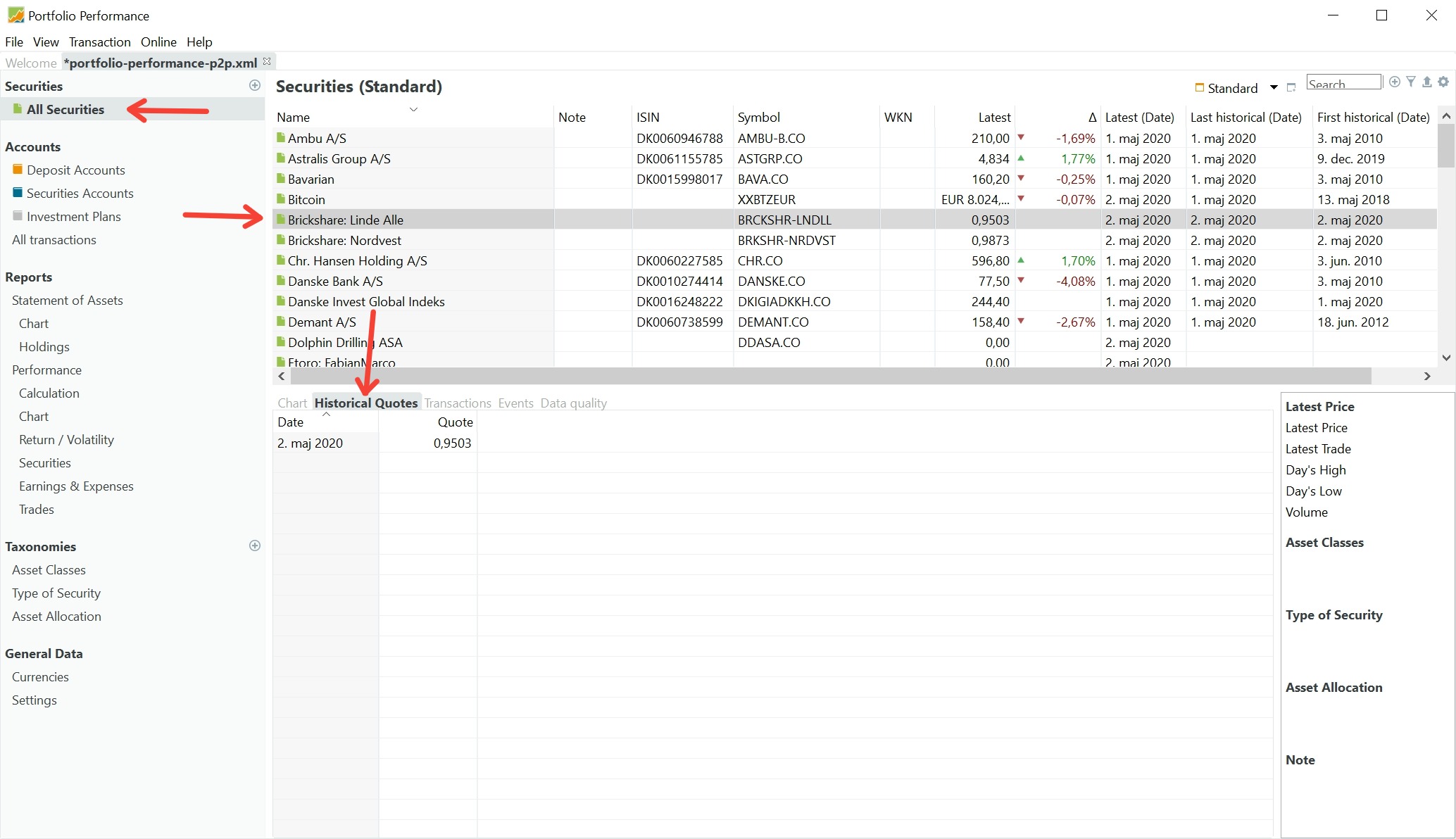Click the Standard view icon
Image resolution: width=1456 pixels, height=839 pixels.
click(1200, 88)
